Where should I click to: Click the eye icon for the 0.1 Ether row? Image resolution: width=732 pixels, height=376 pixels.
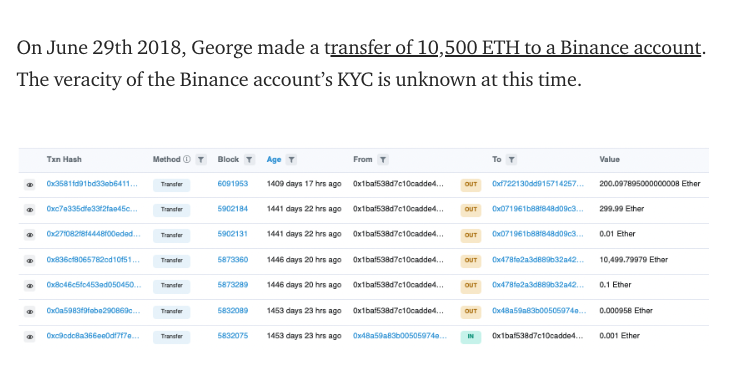point(29,286)
